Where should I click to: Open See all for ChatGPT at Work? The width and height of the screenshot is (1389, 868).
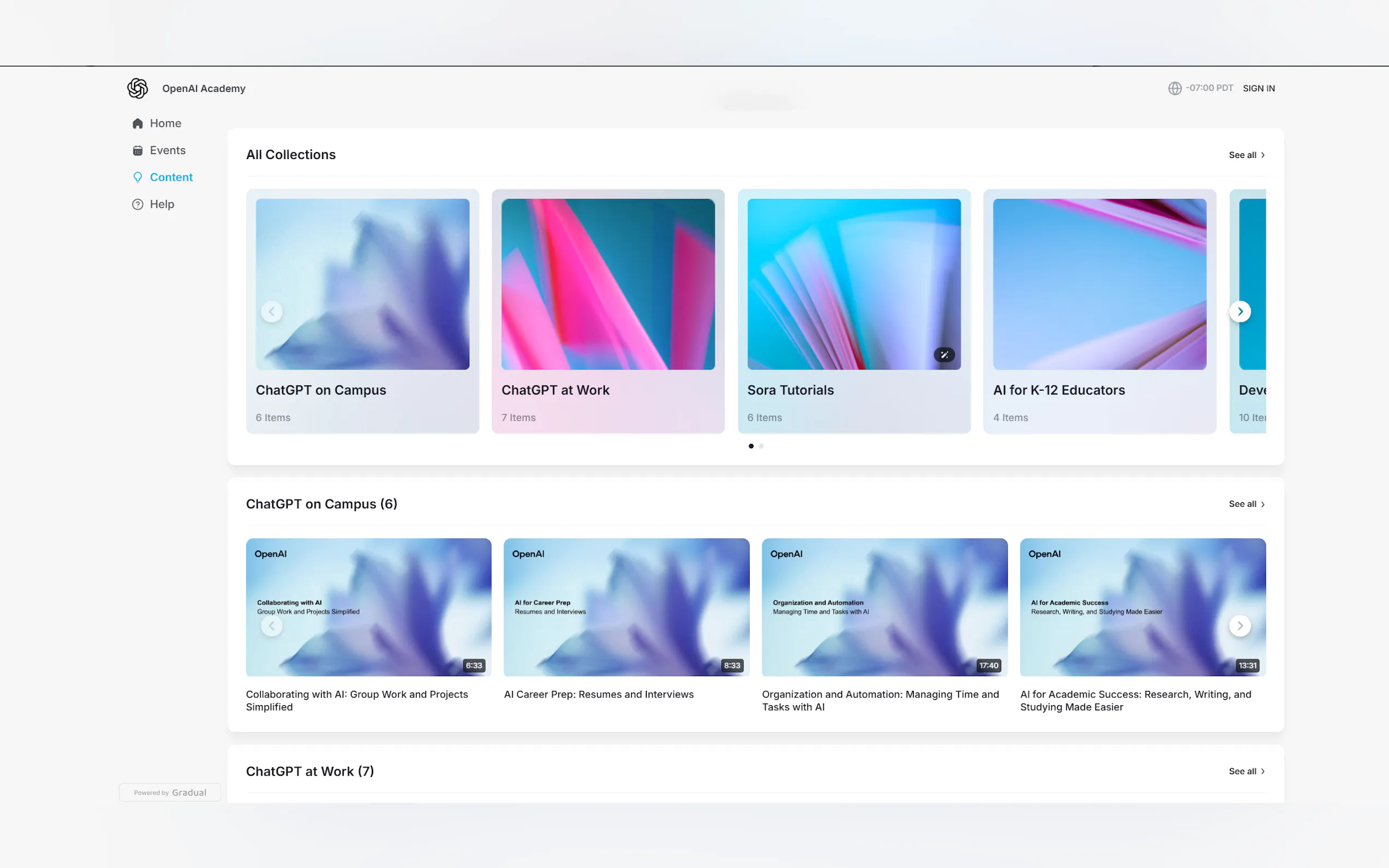(1246, 771)
